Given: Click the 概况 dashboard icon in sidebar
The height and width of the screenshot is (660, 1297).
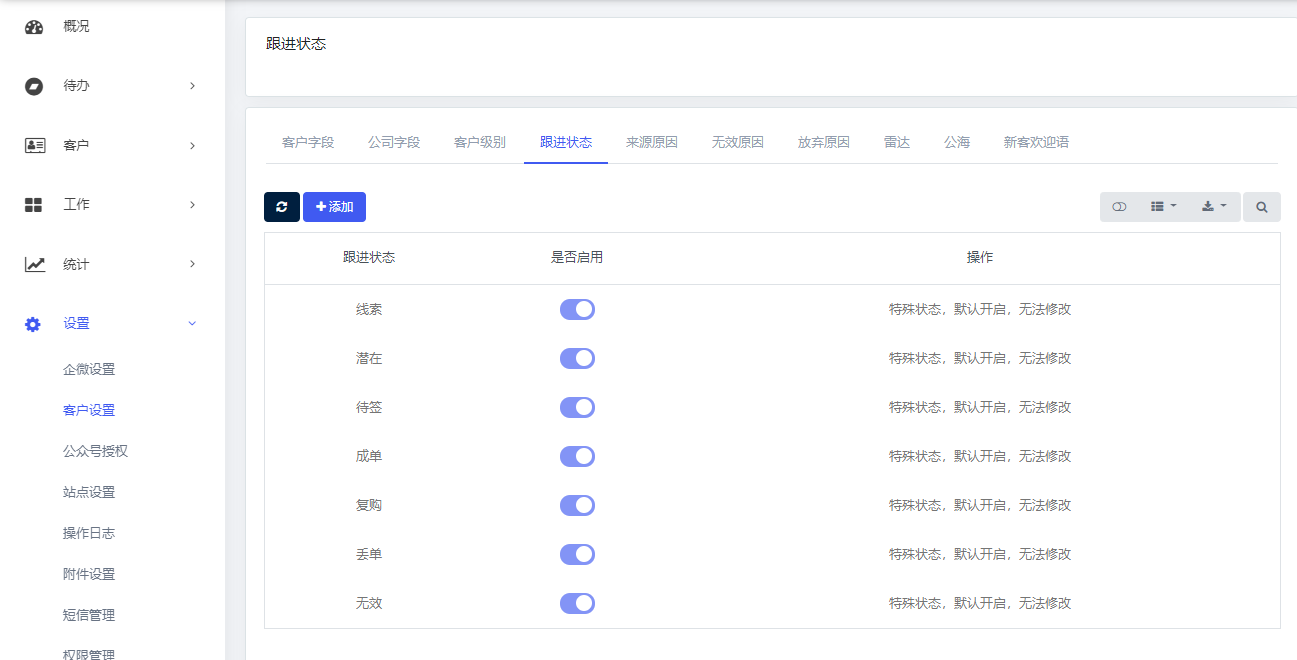Looking at the screenshot, I should [x=34, y=27].
